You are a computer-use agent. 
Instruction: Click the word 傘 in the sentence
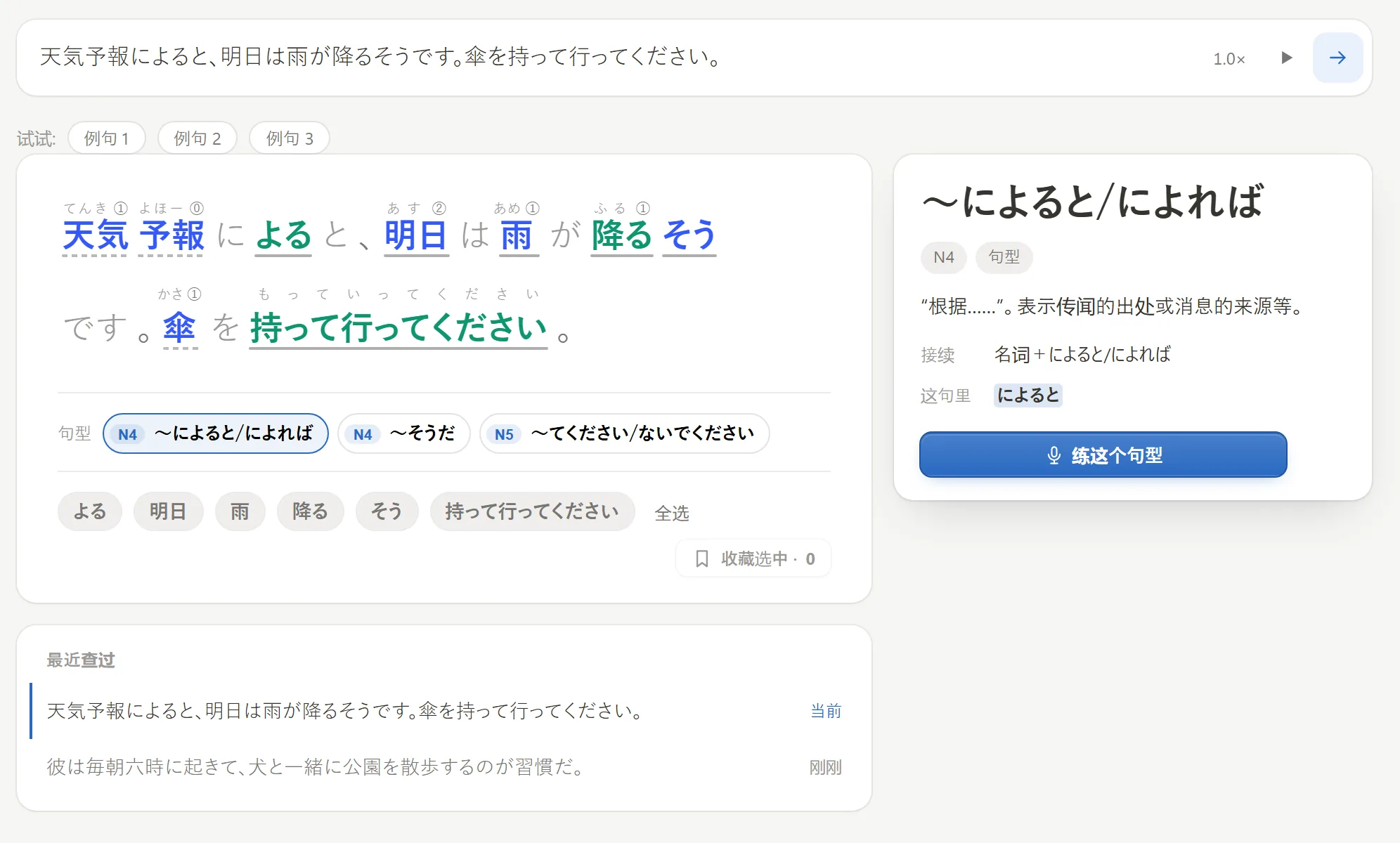click(x=180, y=327)
